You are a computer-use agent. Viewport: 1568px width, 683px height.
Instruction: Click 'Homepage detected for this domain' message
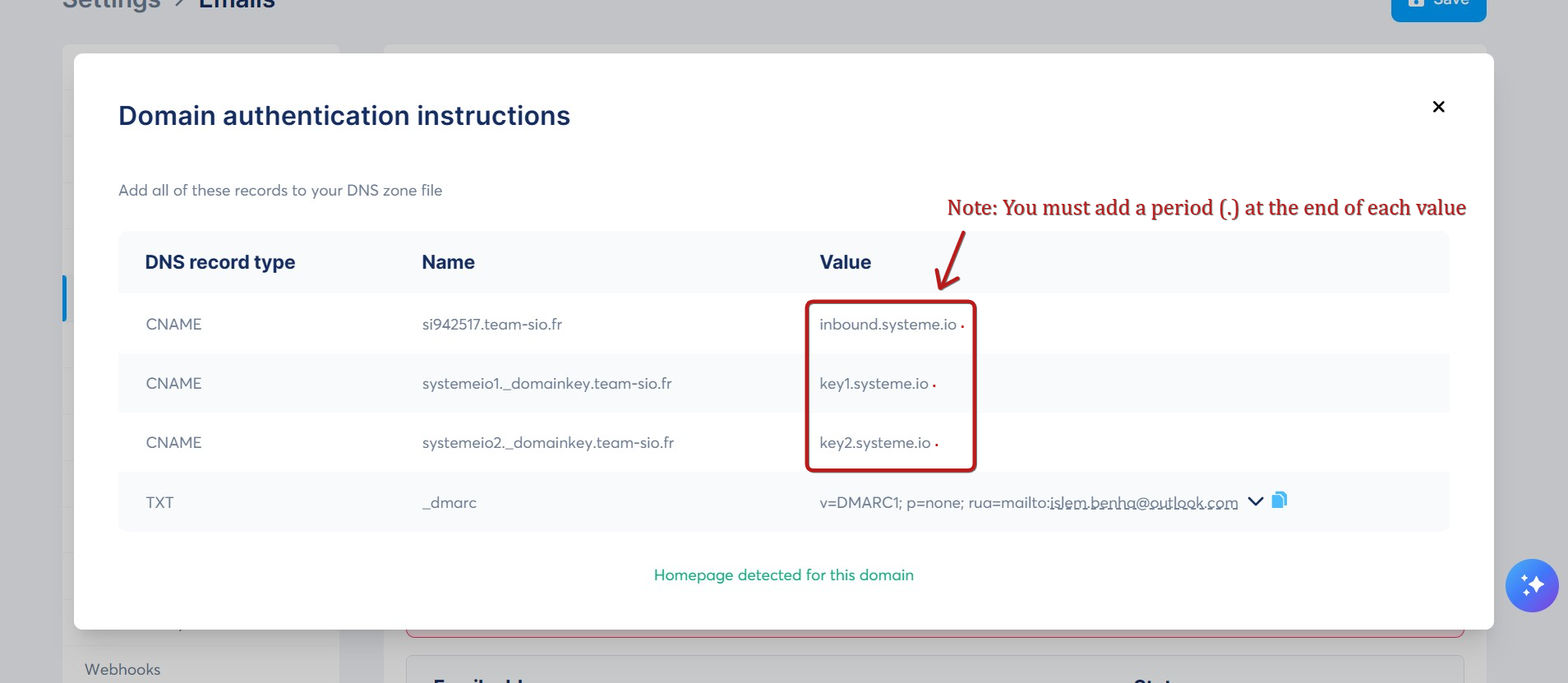coord(783,575)
